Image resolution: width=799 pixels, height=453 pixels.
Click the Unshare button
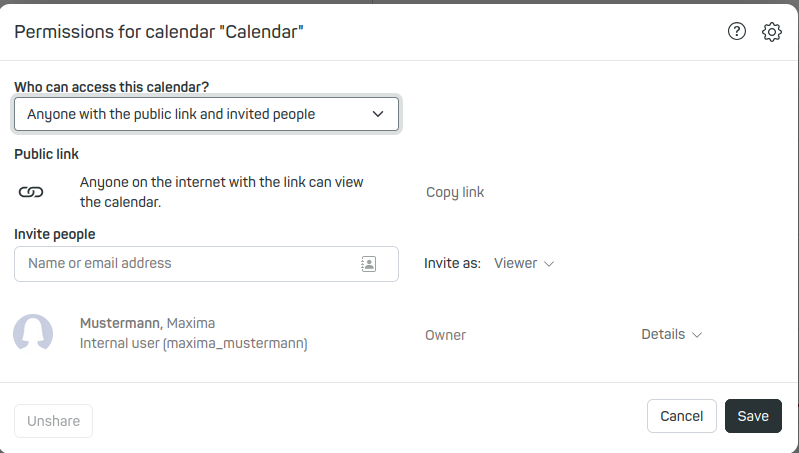tap(54, 421)
